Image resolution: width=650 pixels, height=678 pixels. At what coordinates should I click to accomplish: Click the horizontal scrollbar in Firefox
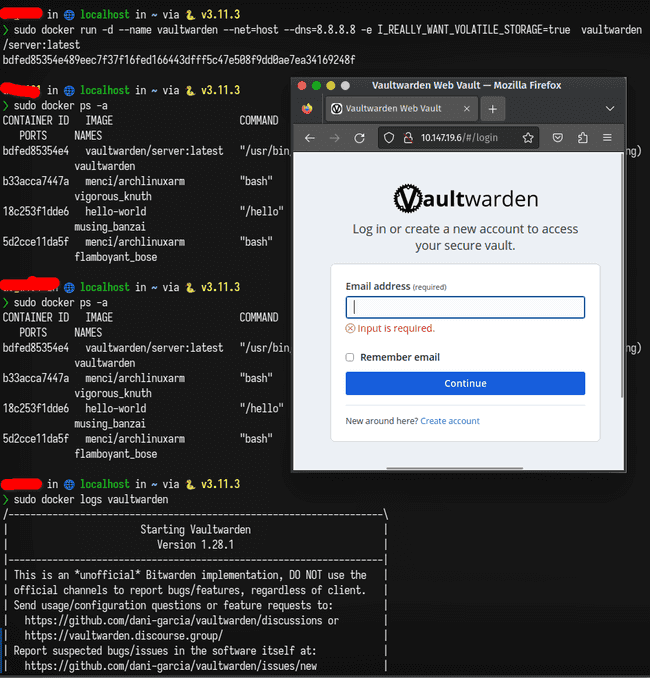(455, 468)
